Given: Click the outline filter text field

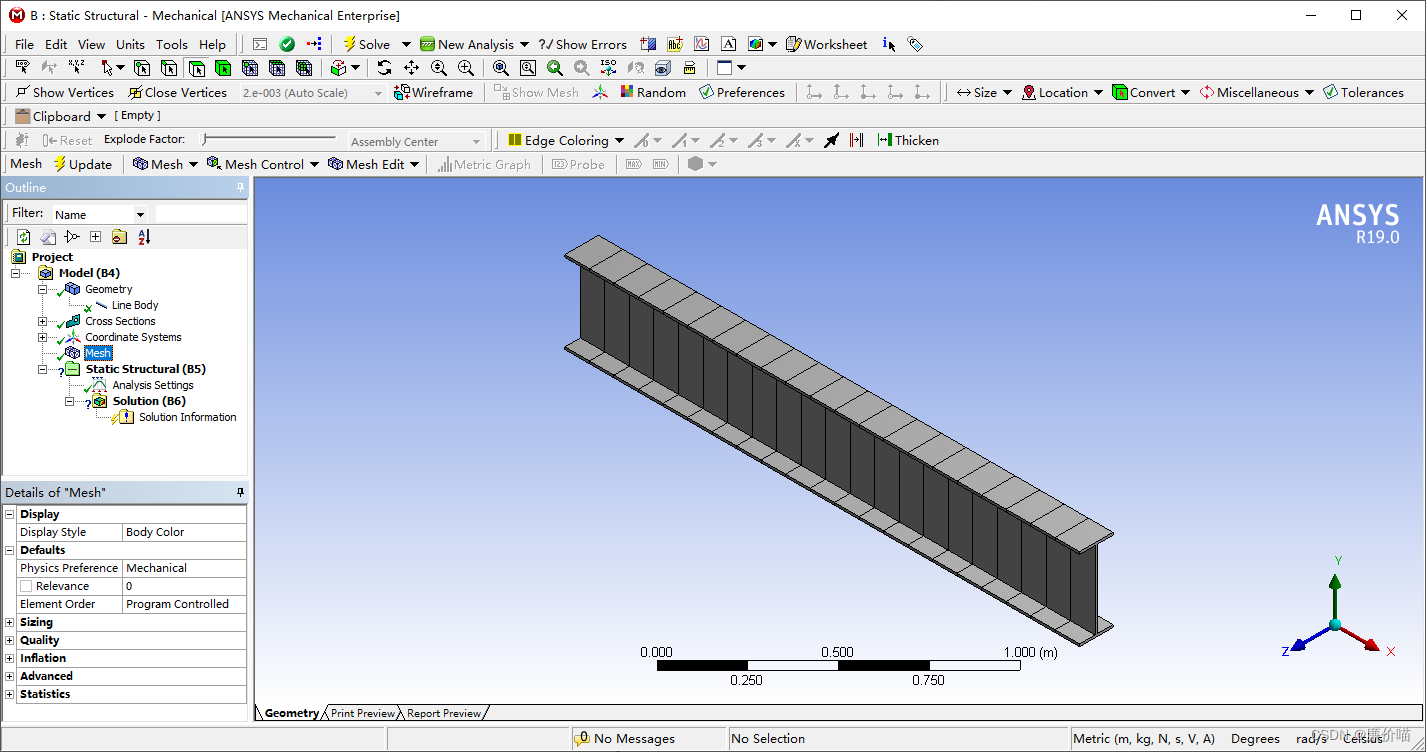Looking at the screenshot, I should pyautogui.click(x=200, y=214).
